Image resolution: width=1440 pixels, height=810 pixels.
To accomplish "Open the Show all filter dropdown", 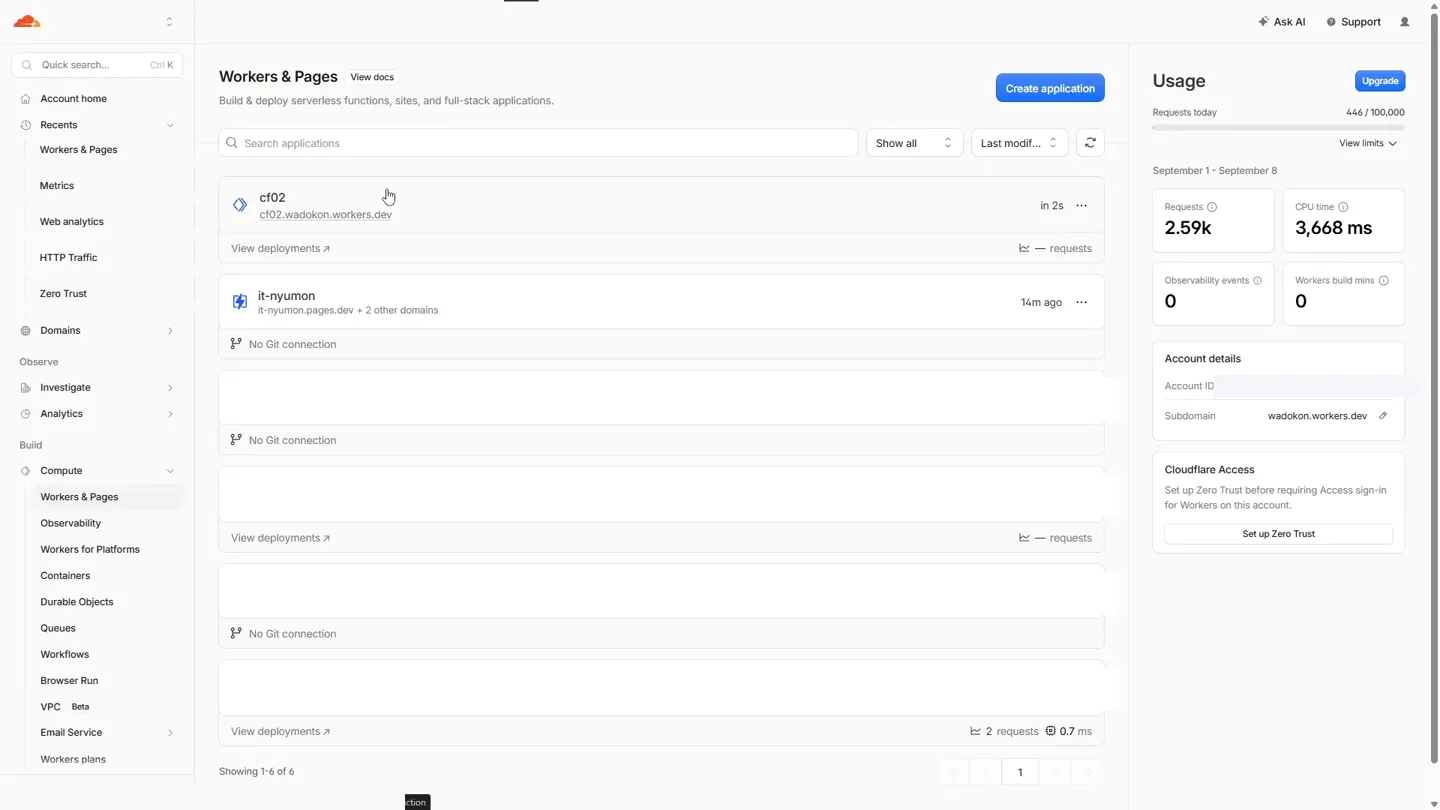I will click(914, 143).
